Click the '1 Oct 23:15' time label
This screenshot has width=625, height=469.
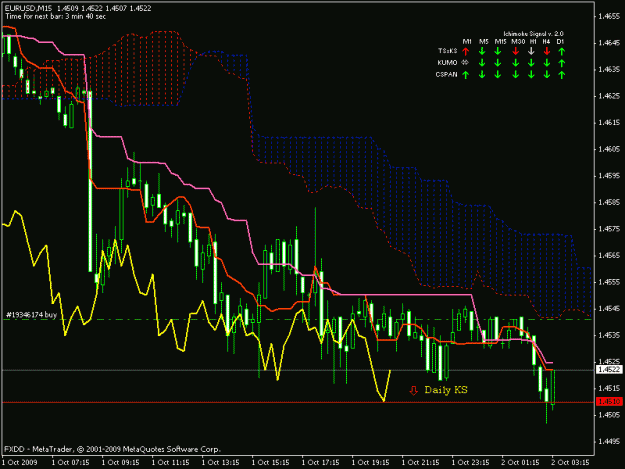[470, 463]
